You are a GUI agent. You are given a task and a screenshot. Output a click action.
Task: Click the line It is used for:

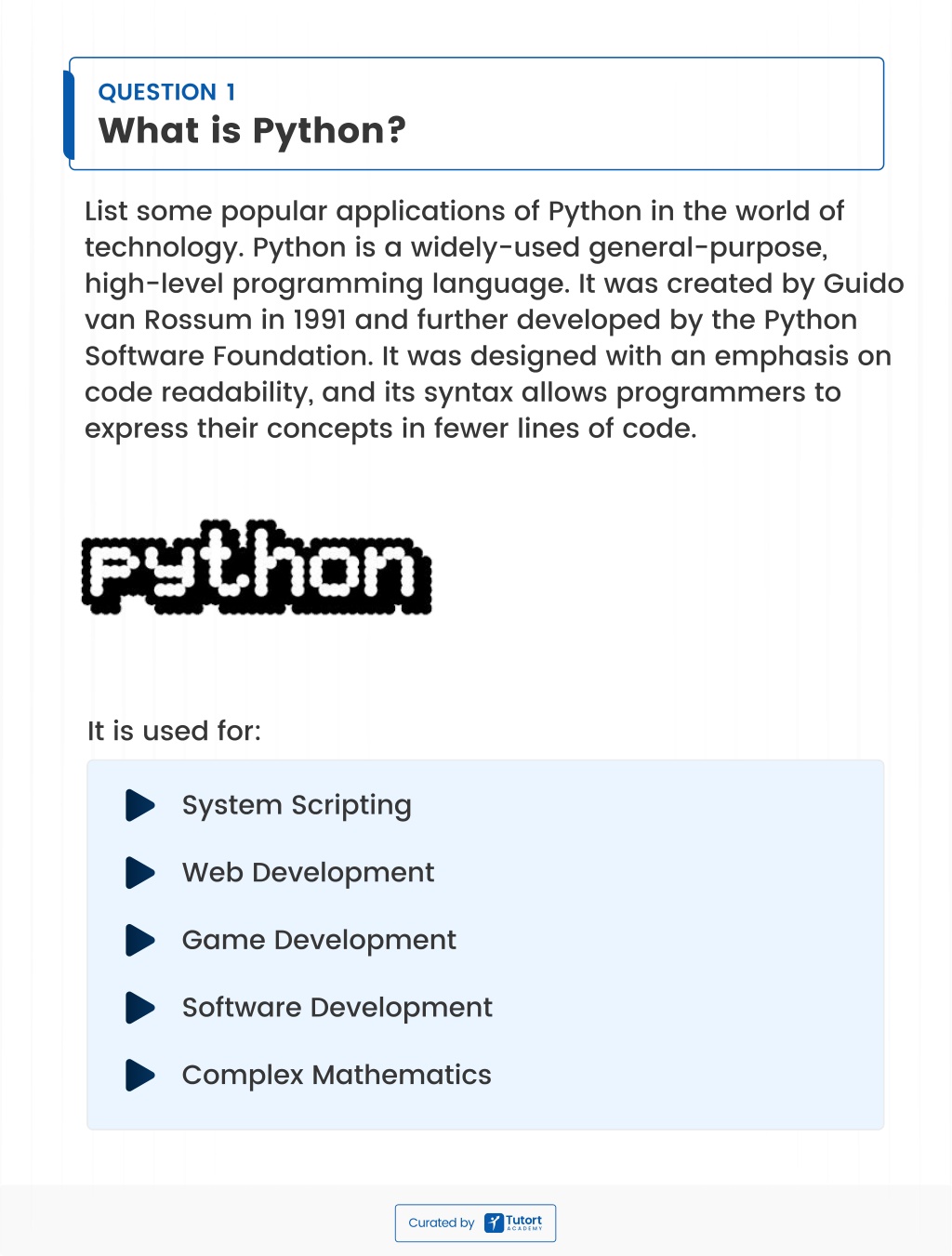pos(174,731)
